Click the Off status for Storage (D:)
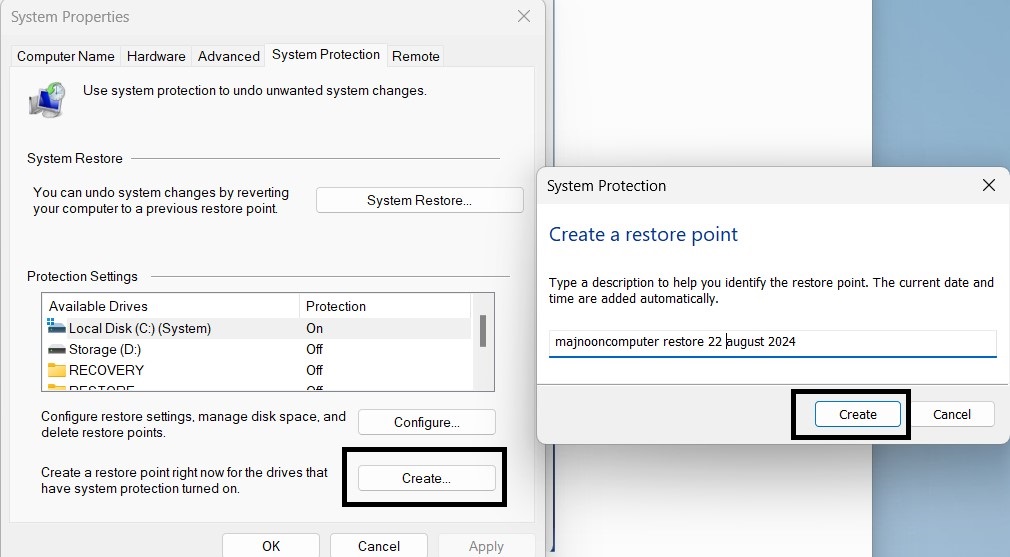This screenshot has height=557, width=1010. [314, 350]
